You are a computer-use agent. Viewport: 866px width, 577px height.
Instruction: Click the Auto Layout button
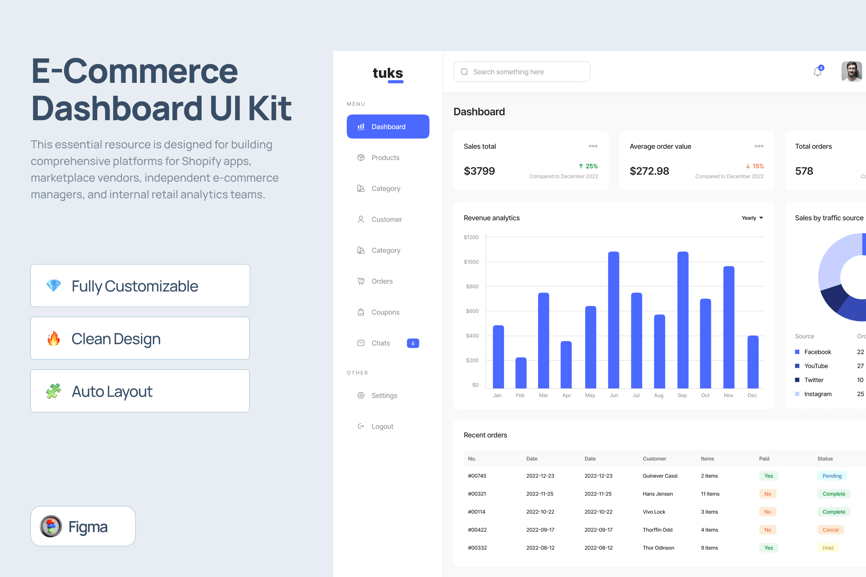tap(140, 391)
